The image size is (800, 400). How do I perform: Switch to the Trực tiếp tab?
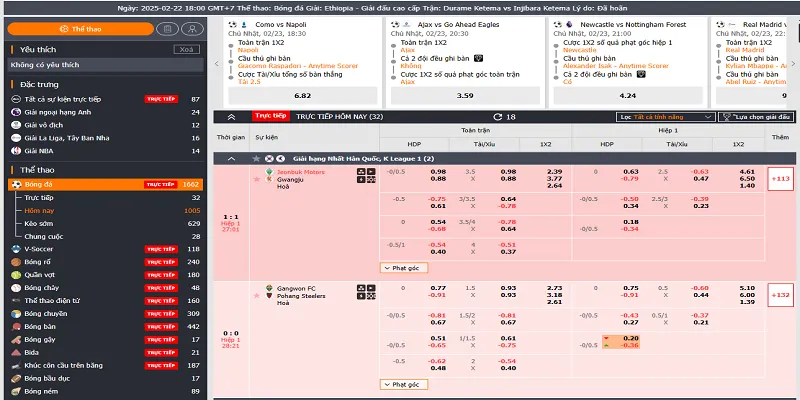pyautogui.click(x=271, y=116)
